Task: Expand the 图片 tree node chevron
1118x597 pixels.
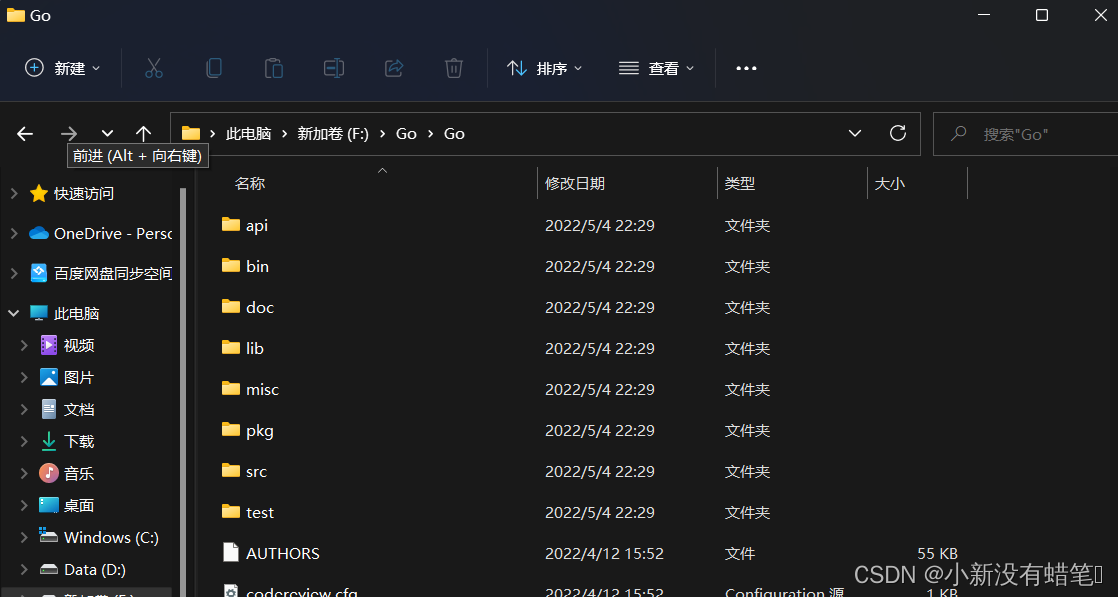Action: pyautogui.click(x=24, y=377)
